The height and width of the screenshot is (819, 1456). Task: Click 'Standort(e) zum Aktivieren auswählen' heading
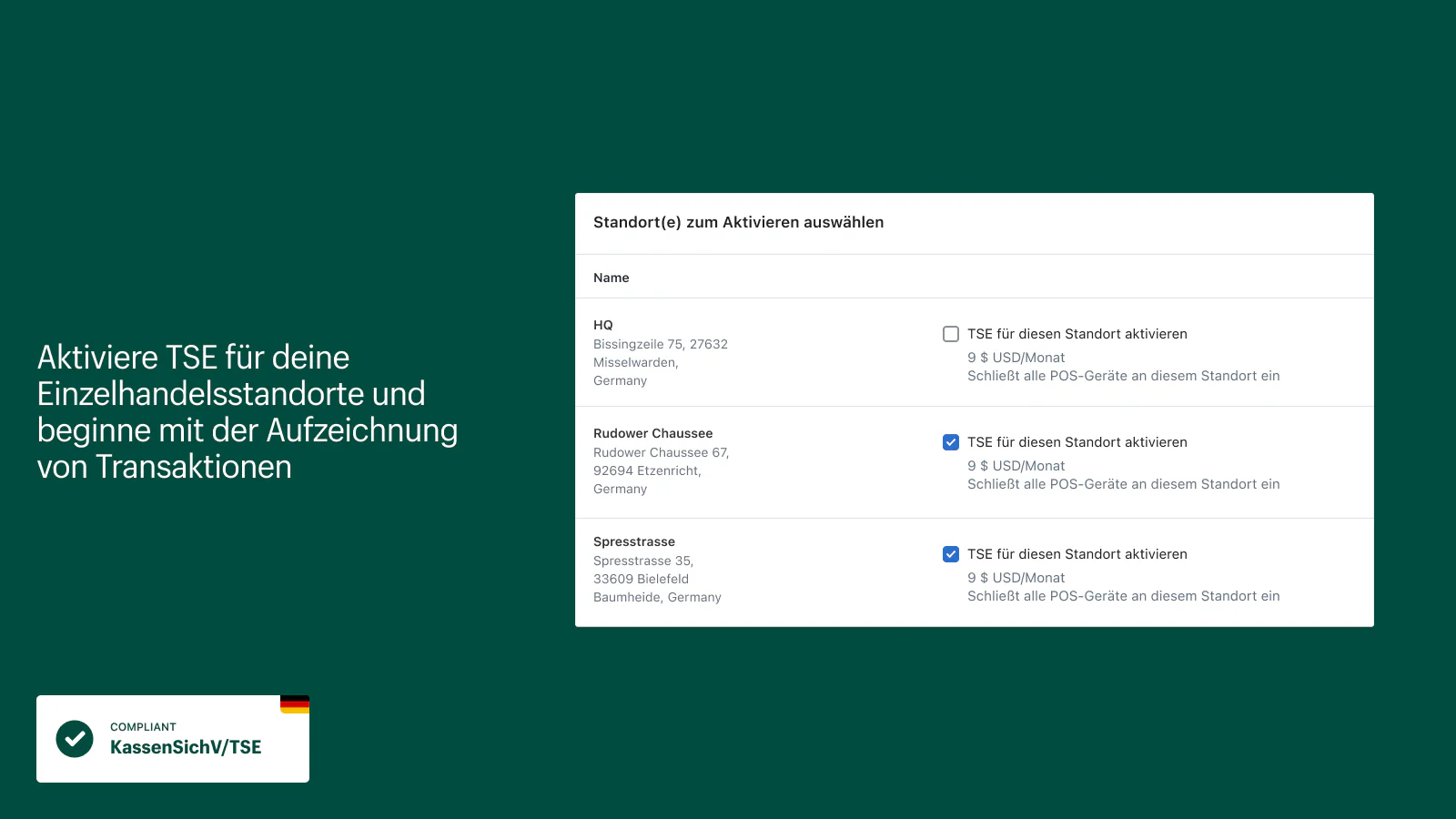click(x=739, y=222)
